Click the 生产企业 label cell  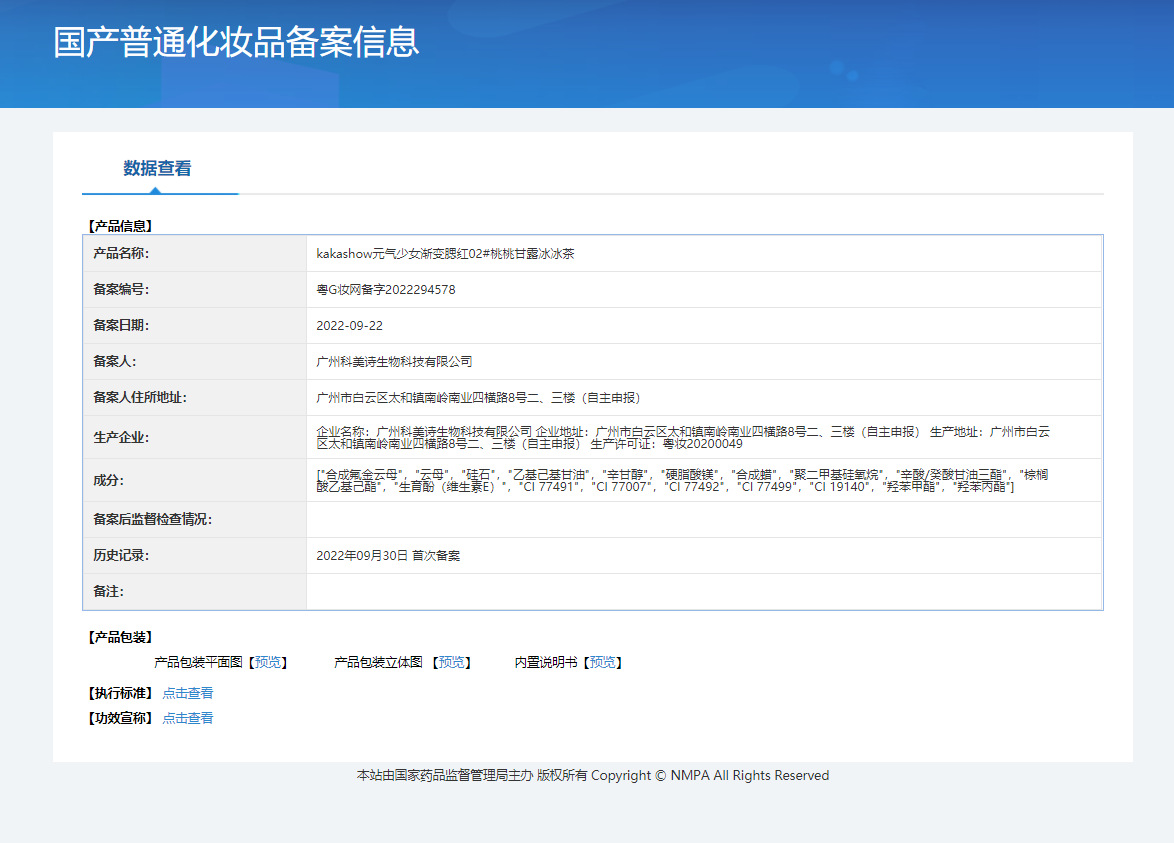[x=195, y=437]
